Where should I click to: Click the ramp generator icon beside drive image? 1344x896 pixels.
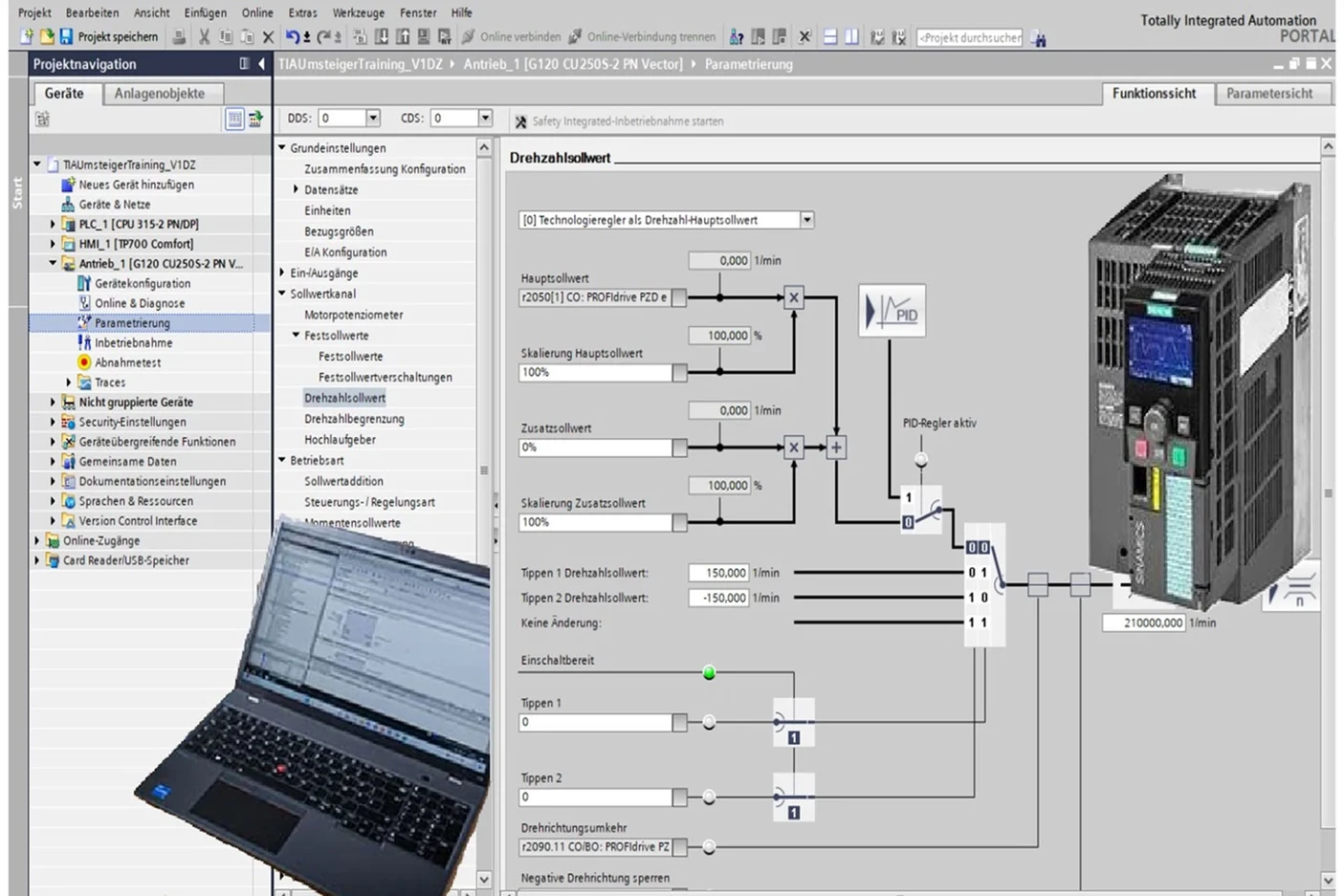(1291, 587)
